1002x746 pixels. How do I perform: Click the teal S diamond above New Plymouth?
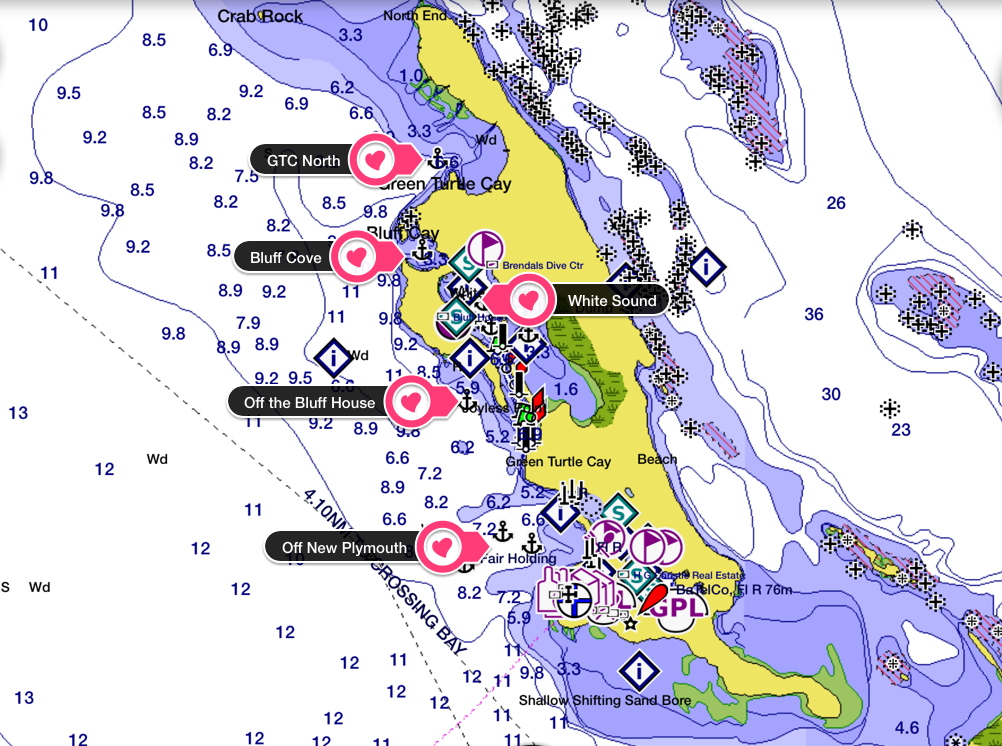tap(618, 512)
